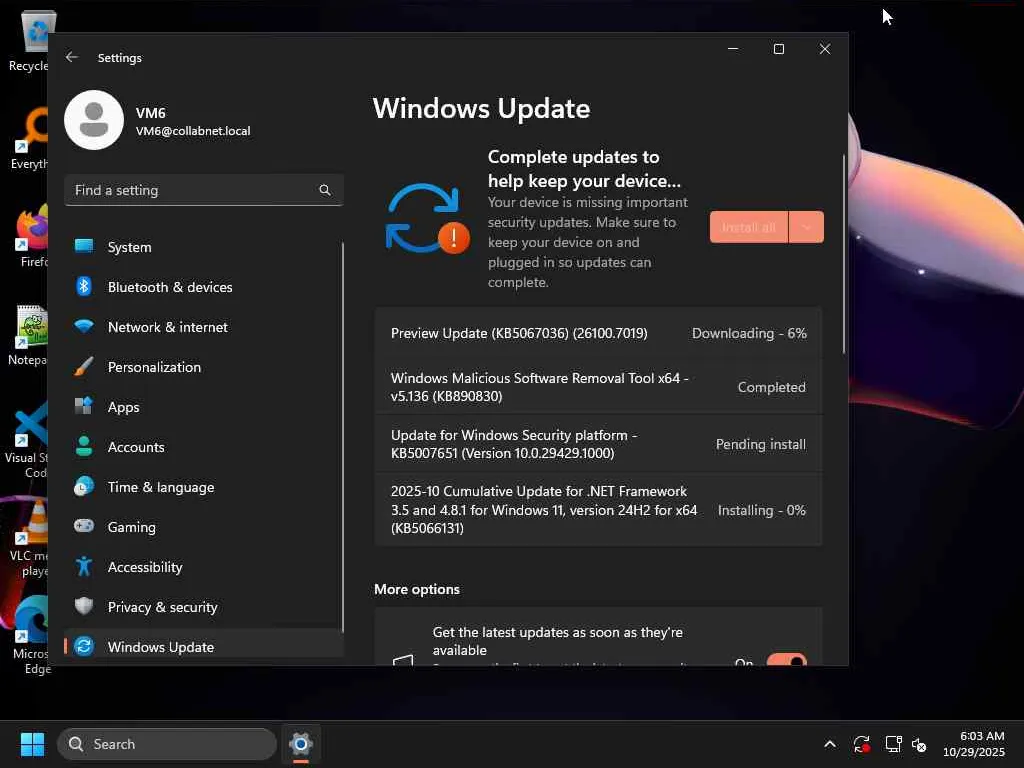Click the taskbar Search box
Screen dimensions: 1024x768
pyautogui.click(x=167, y=744)
